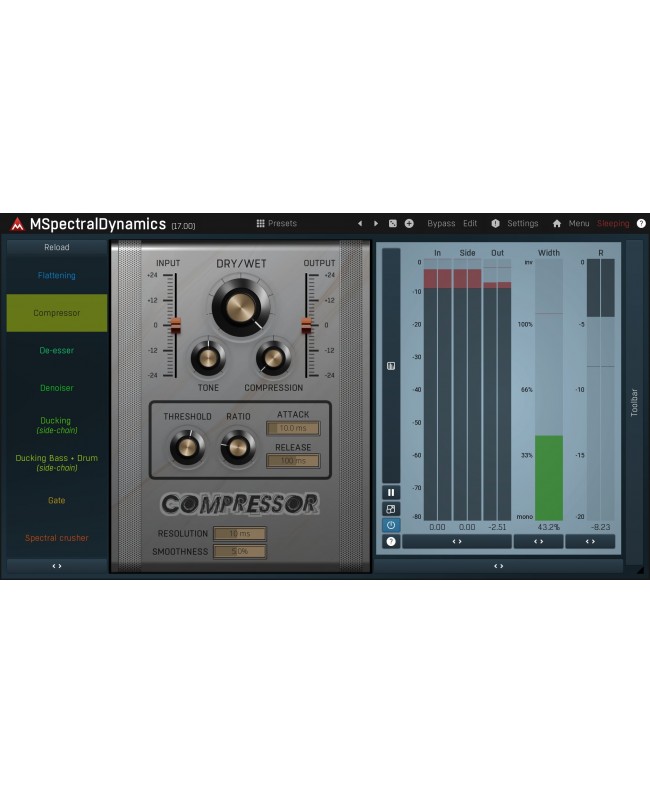The height and width of the screenshot is (794, 650).
Task: Click the OUTPUT gain slider handle
Action: [306, 325]
